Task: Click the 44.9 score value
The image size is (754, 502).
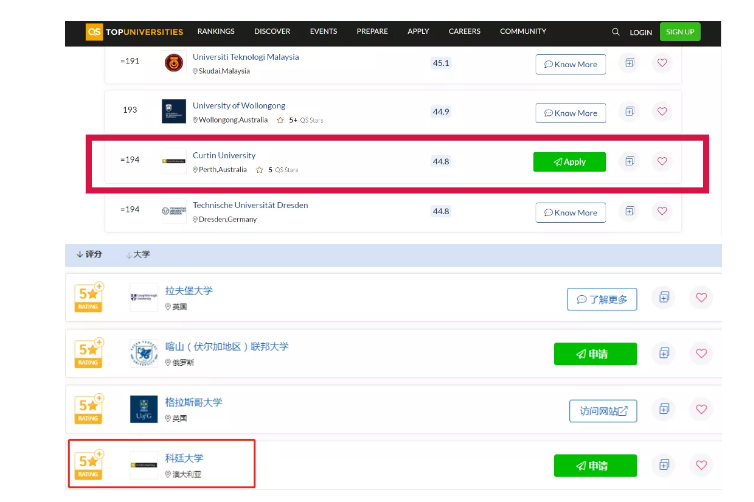Action: (441, 112)
